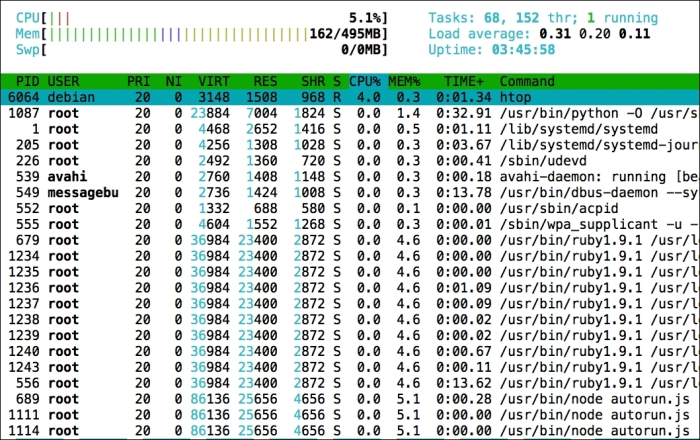Click the Command column header
This screenshot has width=700, height=440.
527,81
